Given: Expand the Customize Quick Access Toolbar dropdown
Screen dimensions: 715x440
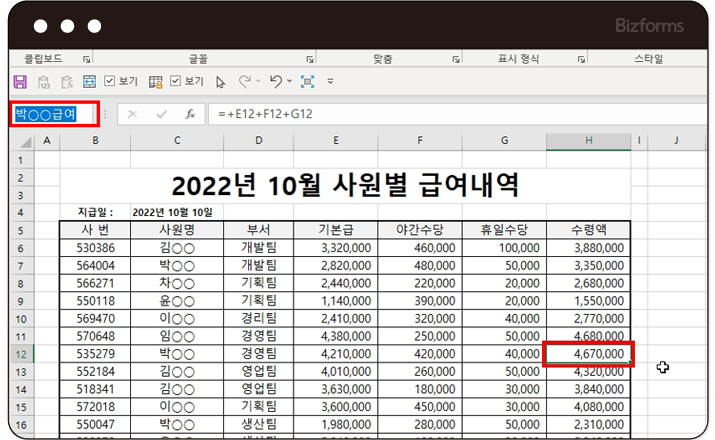Looking at the screenshot, I should 331,81.
